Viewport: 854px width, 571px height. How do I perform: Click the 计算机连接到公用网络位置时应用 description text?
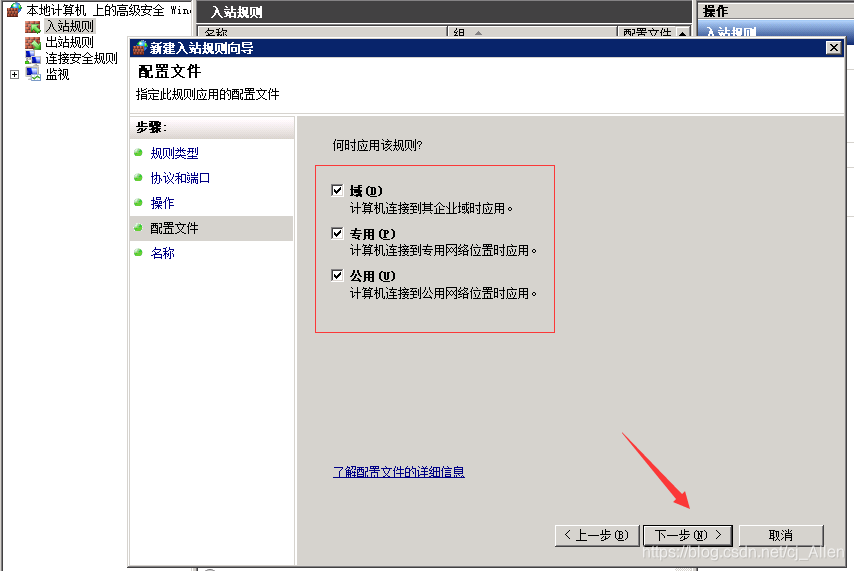point(443,293)
